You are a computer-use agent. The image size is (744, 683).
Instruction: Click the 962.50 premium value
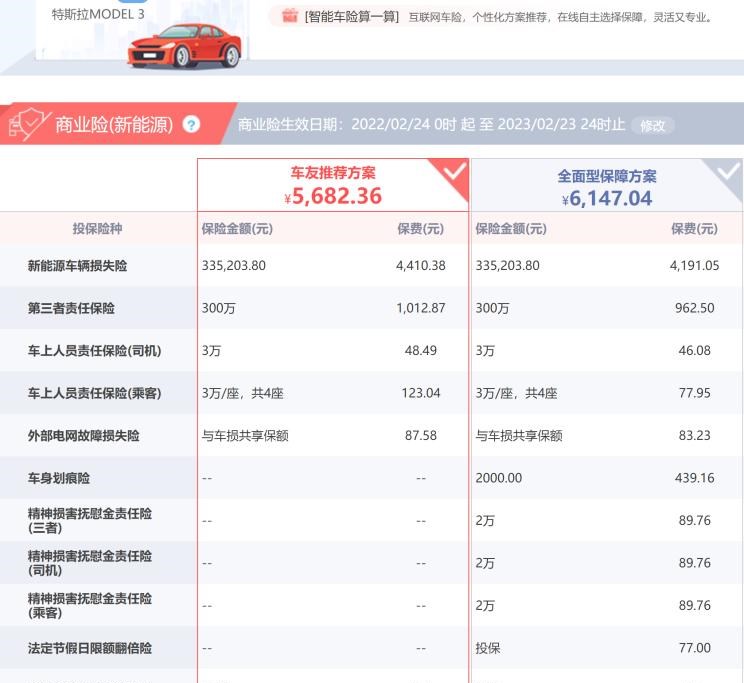click(695, 309)
